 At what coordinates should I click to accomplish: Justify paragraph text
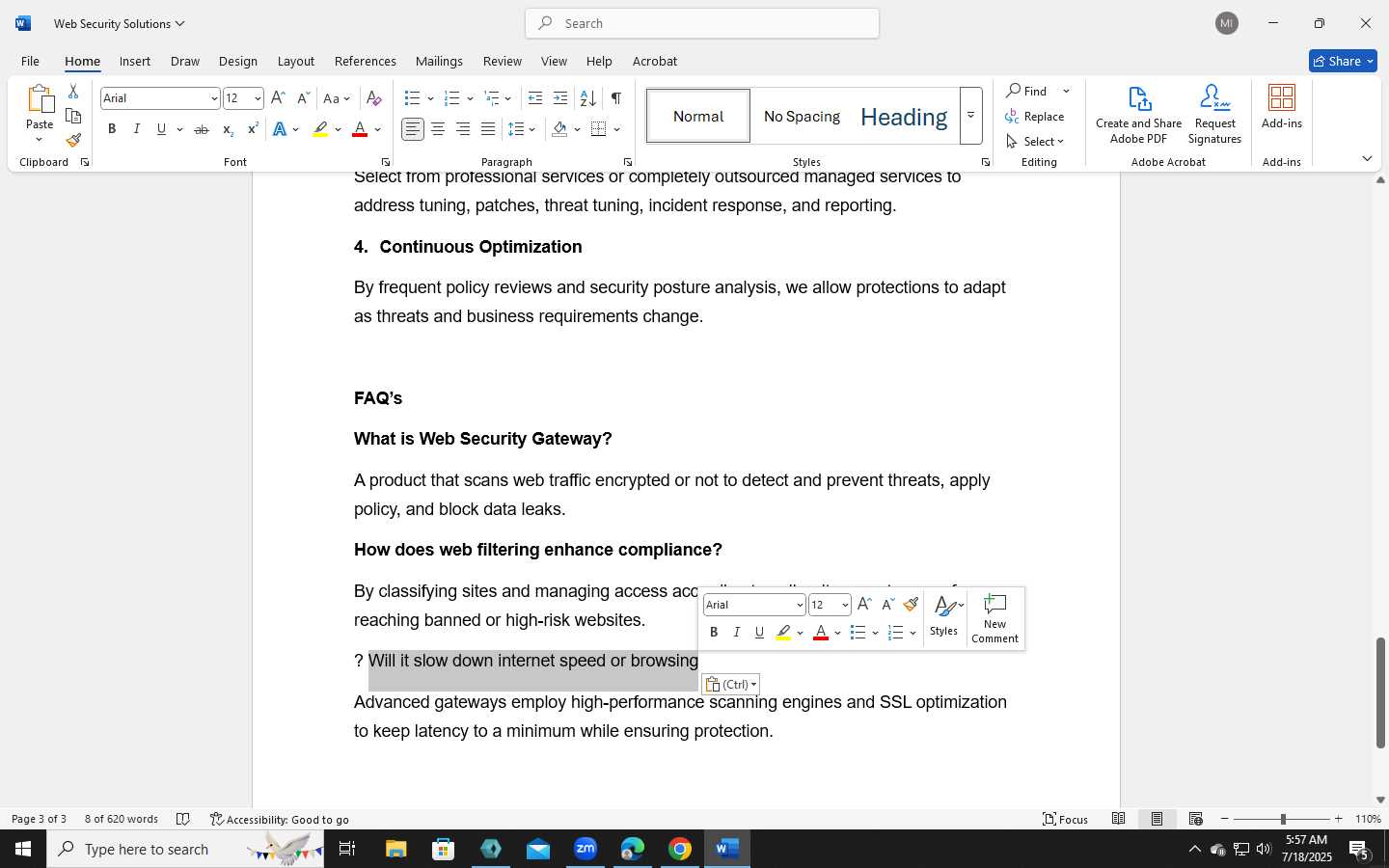pos(488,129)
